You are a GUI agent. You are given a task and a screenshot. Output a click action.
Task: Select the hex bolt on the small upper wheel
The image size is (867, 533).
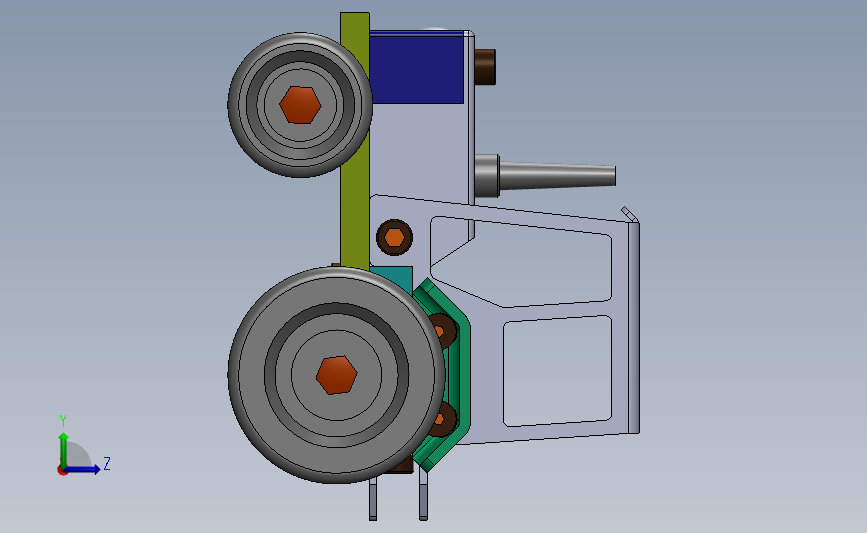[x=300, y=104]
